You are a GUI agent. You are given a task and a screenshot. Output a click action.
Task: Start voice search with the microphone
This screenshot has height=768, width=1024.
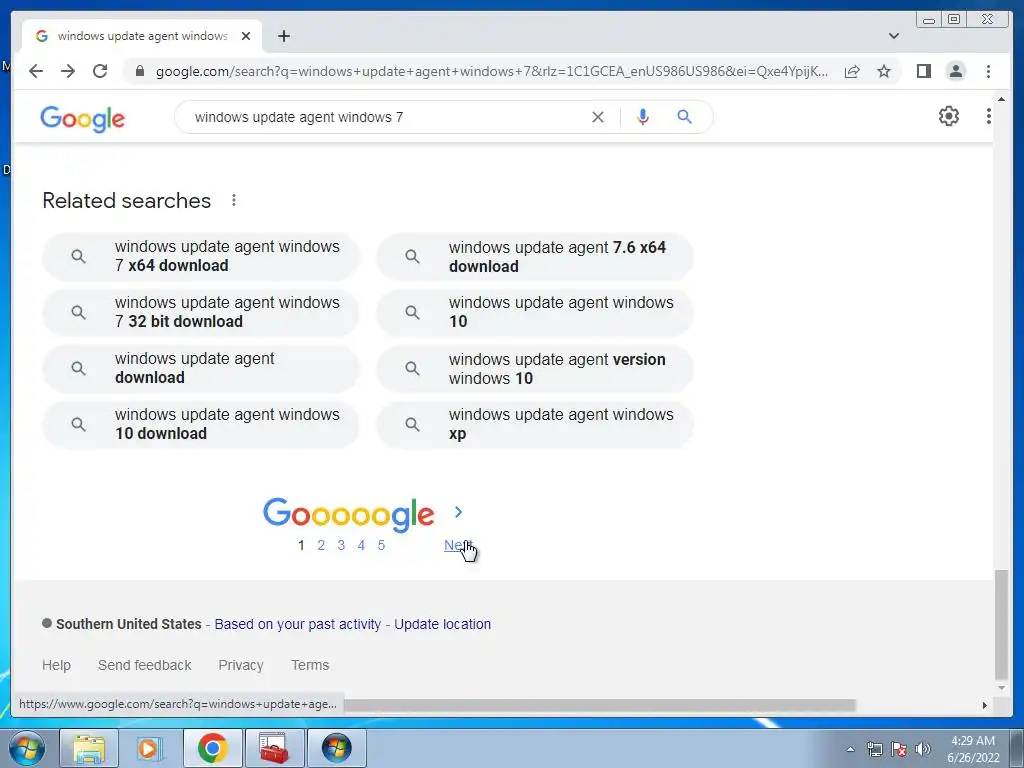[643, 117]
